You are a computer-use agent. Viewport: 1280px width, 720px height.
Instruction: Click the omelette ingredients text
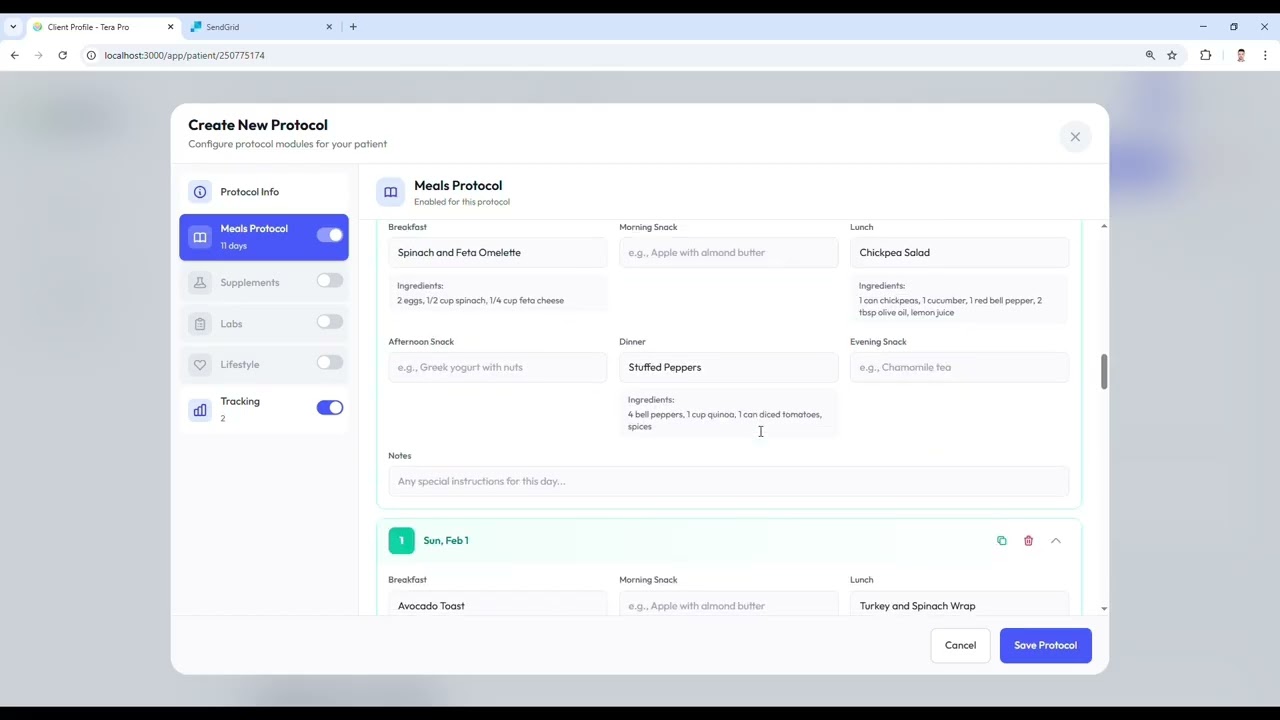(x=480, y=300)
